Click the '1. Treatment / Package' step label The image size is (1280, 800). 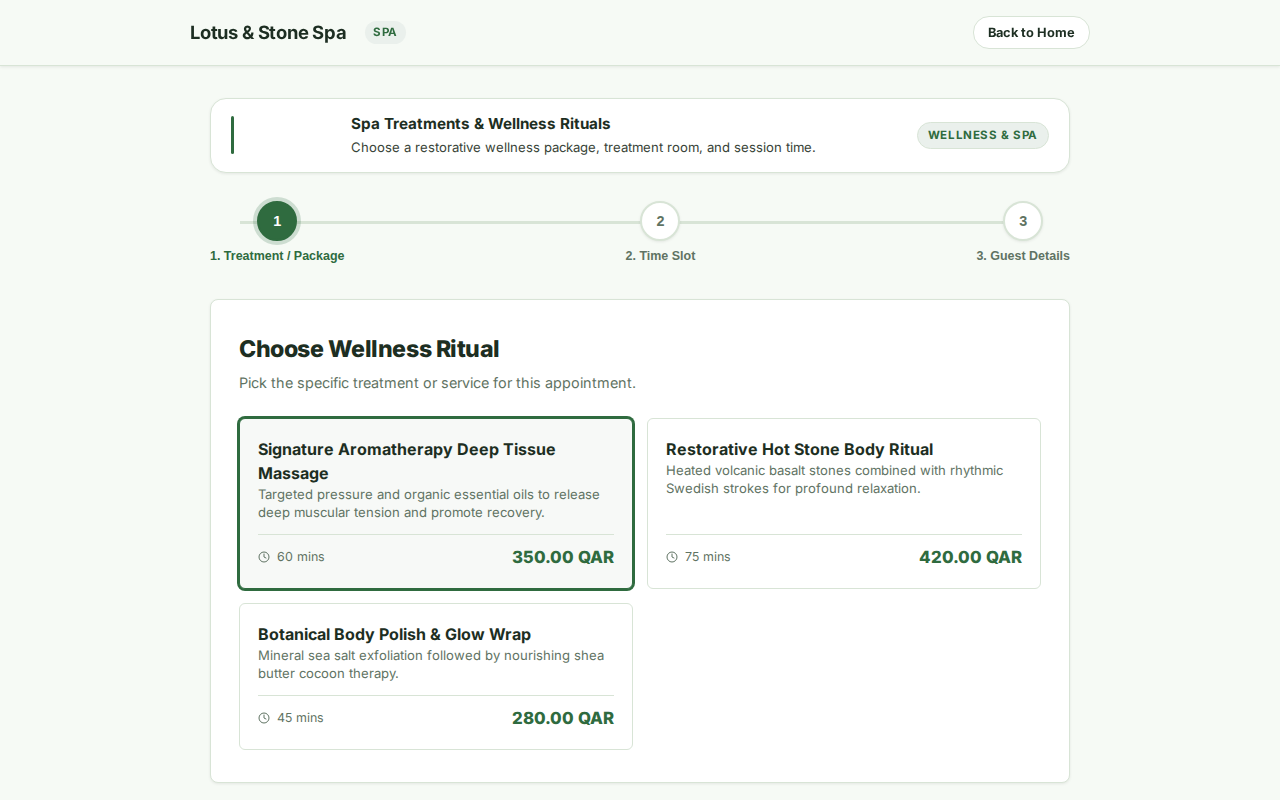click(x=277, y=256)
